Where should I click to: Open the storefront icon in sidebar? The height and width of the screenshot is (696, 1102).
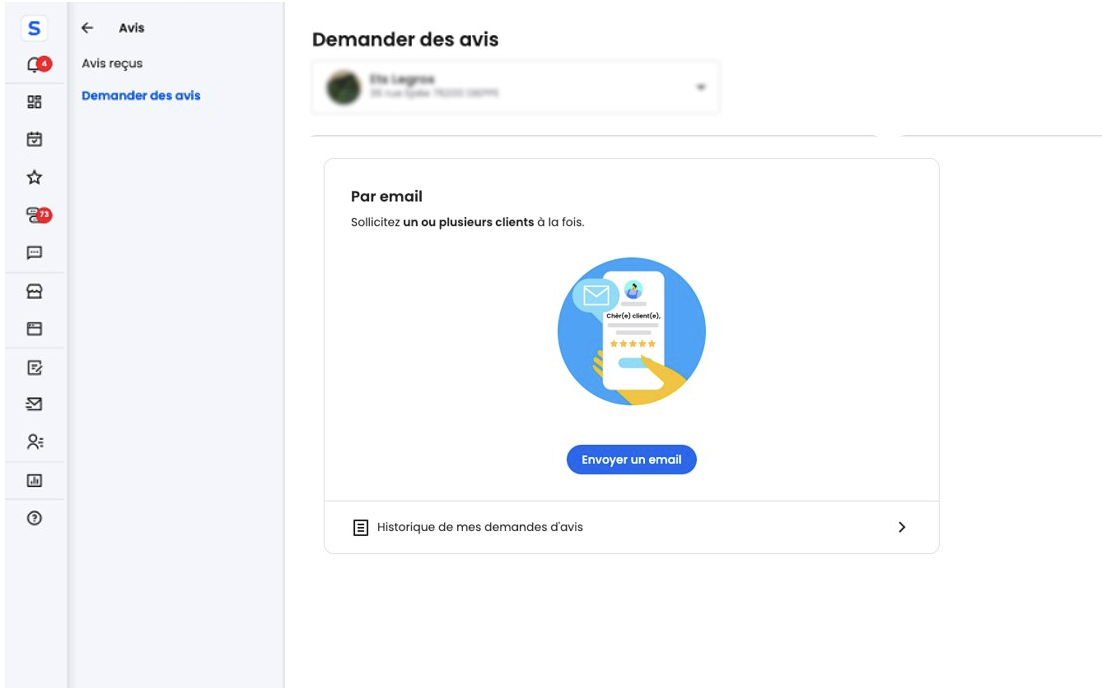pyautogui.click(x=34, y=291)
